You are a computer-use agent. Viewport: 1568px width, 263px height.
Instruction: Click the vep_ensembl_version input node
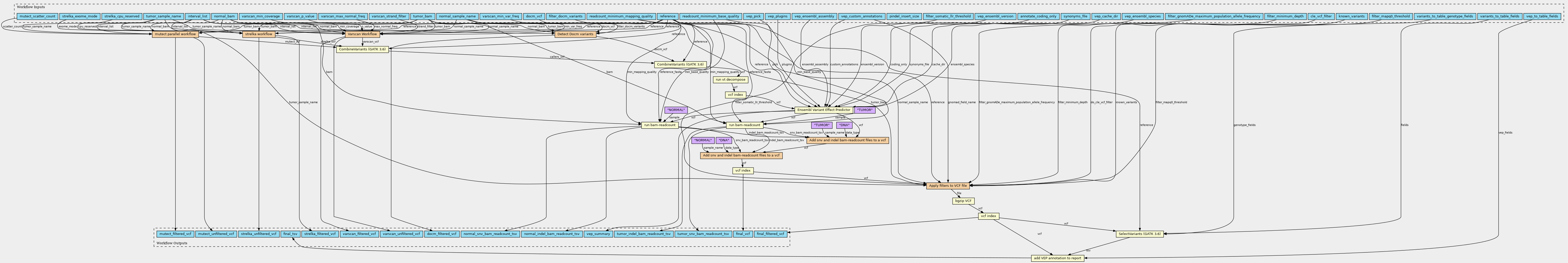point(995,16)
